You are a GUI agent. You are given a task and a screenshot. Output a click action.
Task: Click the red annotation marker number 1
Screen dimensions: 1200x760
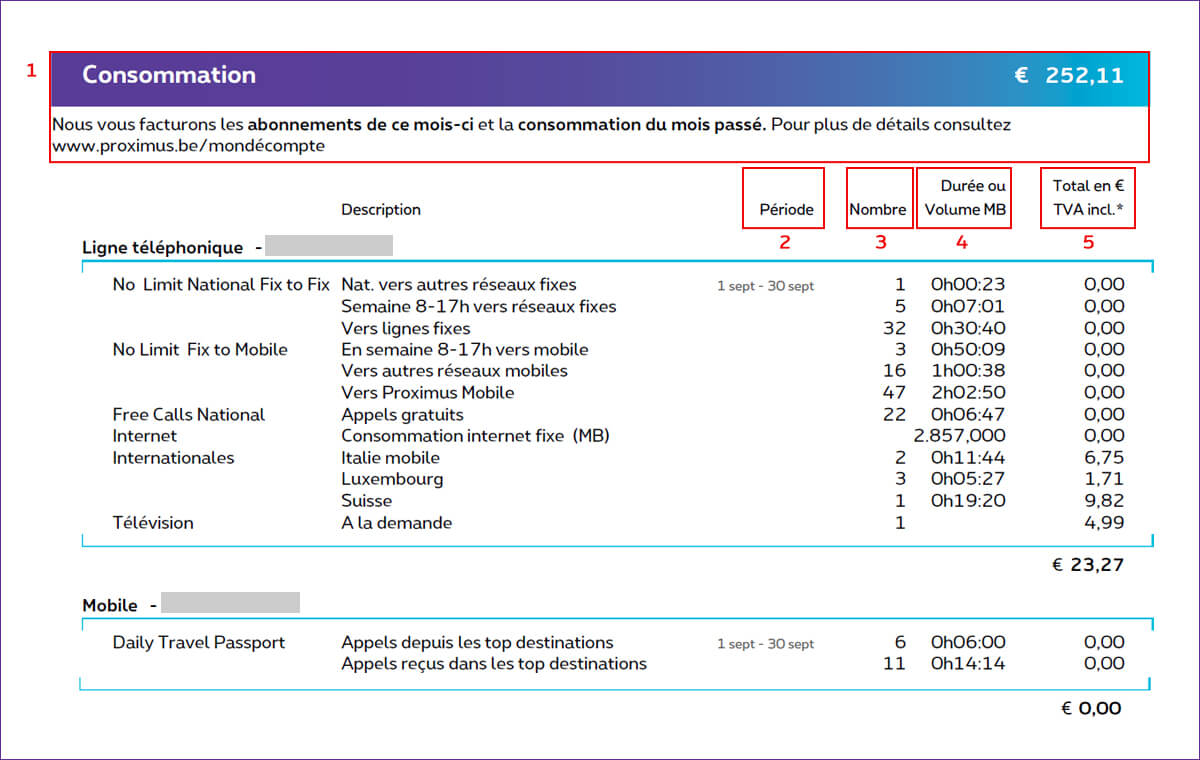(x=31, y=70)
